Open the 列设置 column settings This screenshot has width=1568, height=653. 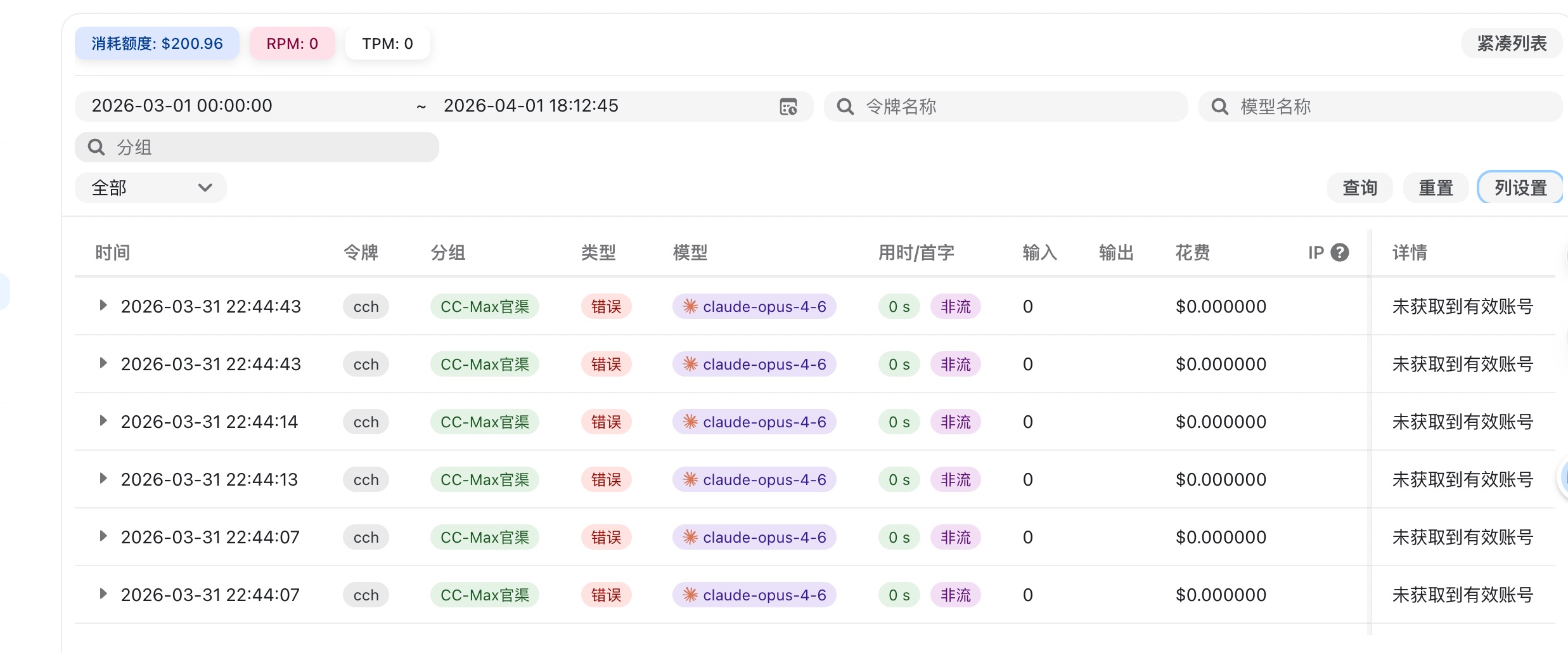pyautogui.click(x=1520, y=188)
